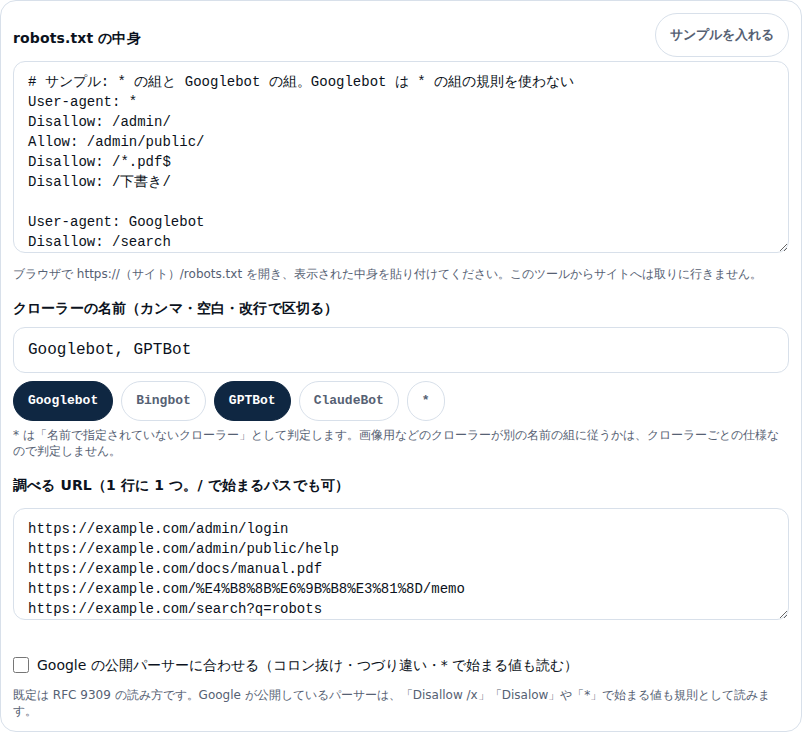802x732 pixels.
Task: Toggle the Googlebot chip
Action: tap(63, 401)
